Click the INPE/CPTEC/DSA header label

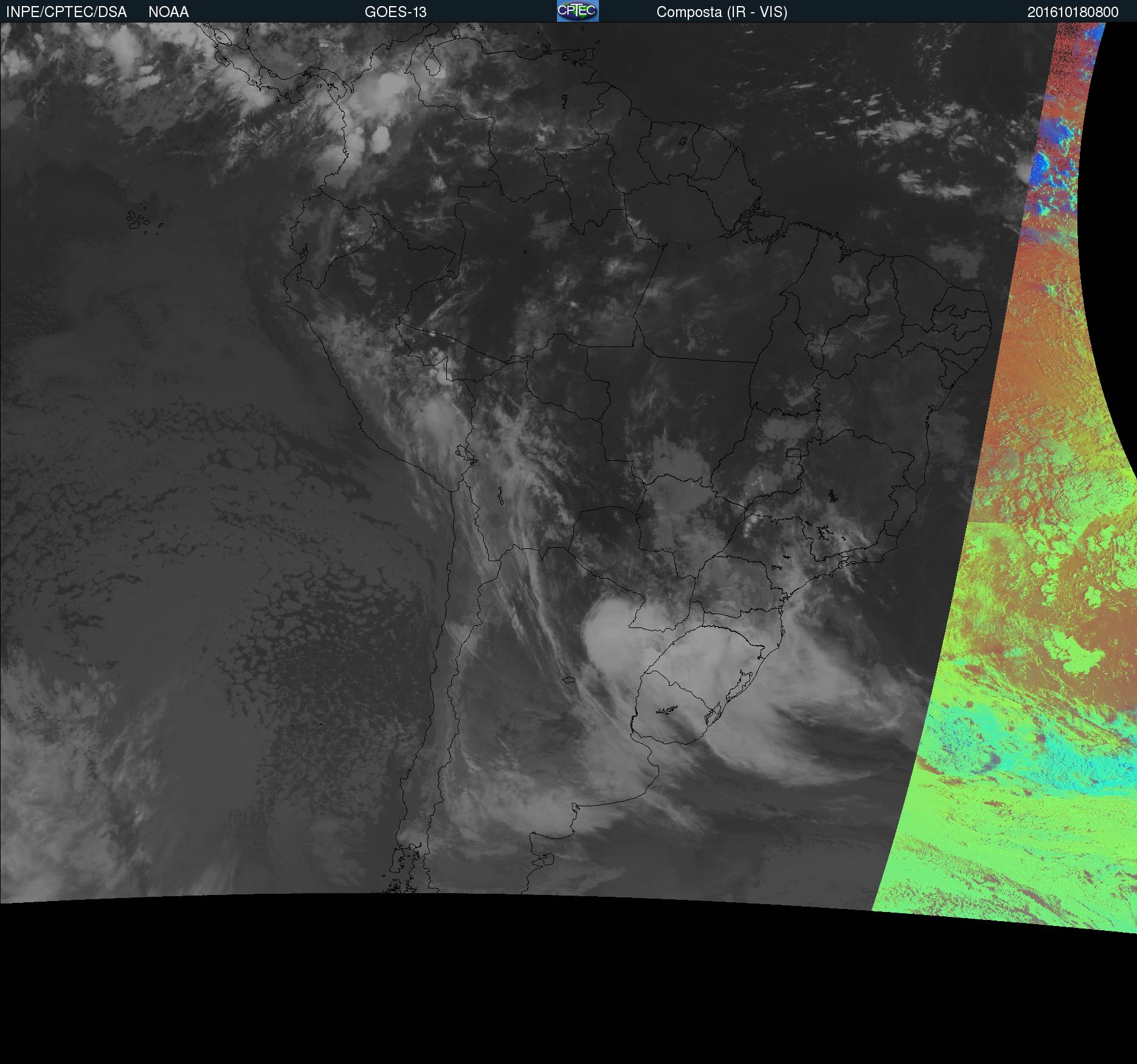pos(66,12)
